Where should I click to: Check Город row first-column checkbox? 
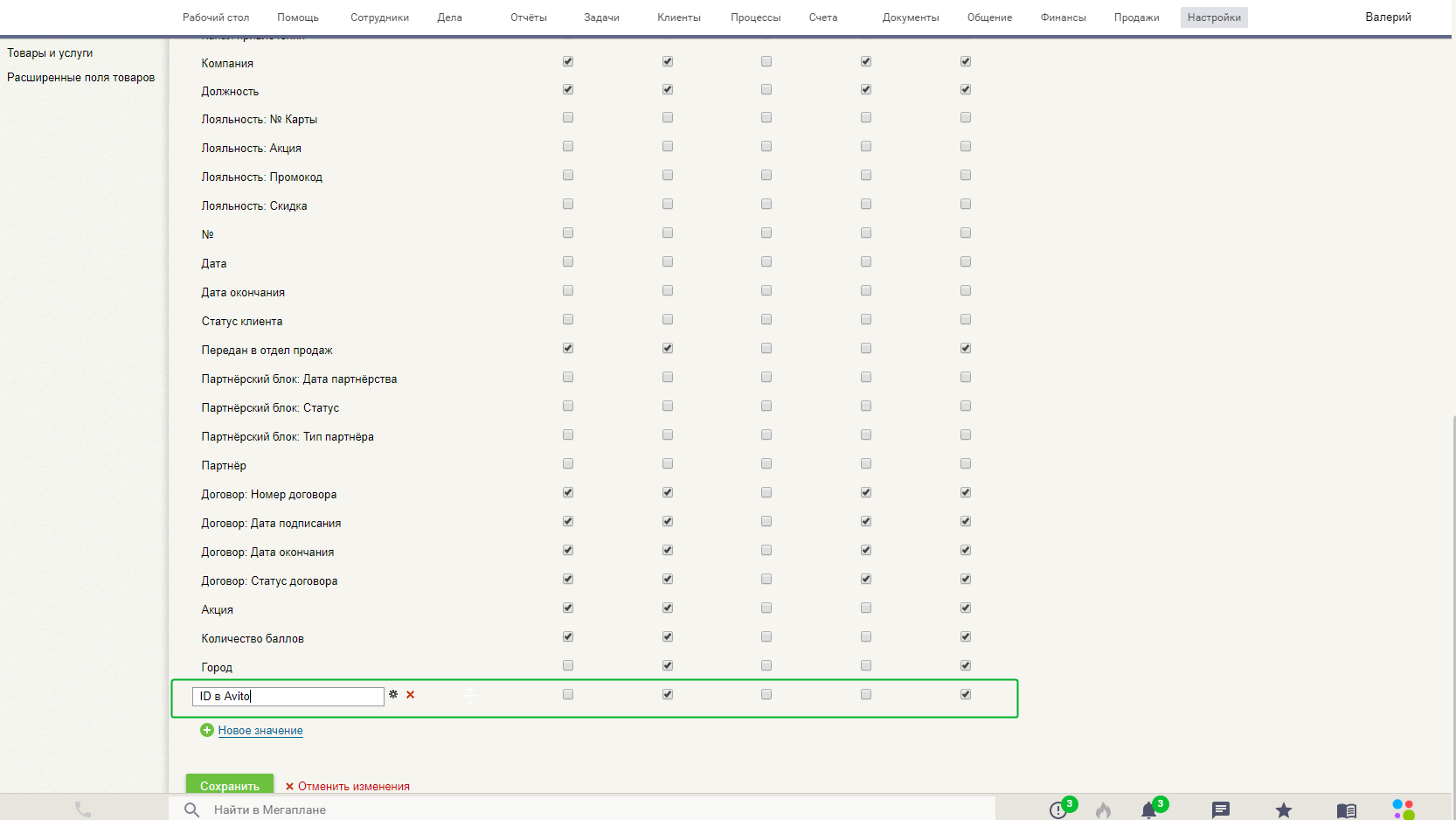click(x=568, y=665)
